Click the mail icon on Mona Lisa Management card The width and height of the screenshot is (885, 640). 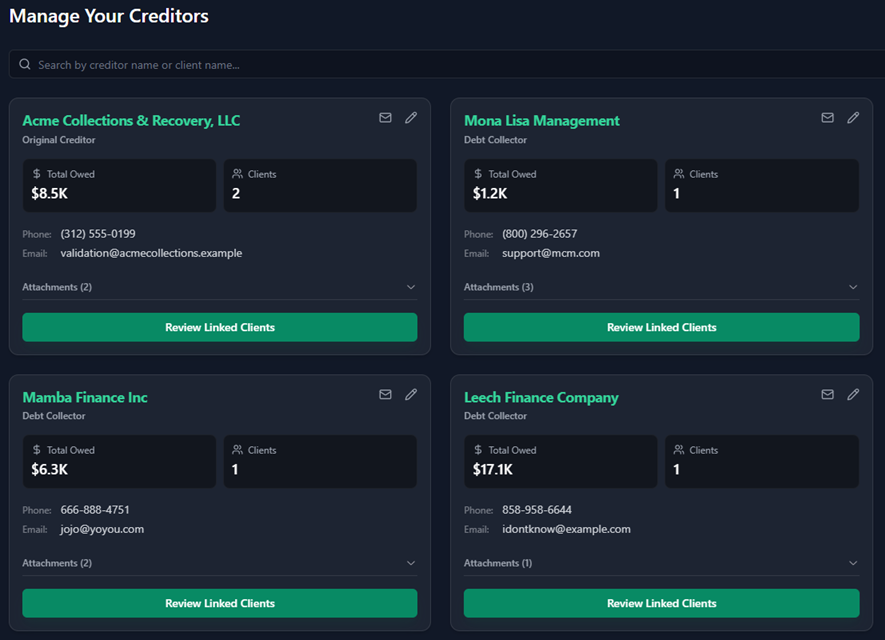pos(827,118)
